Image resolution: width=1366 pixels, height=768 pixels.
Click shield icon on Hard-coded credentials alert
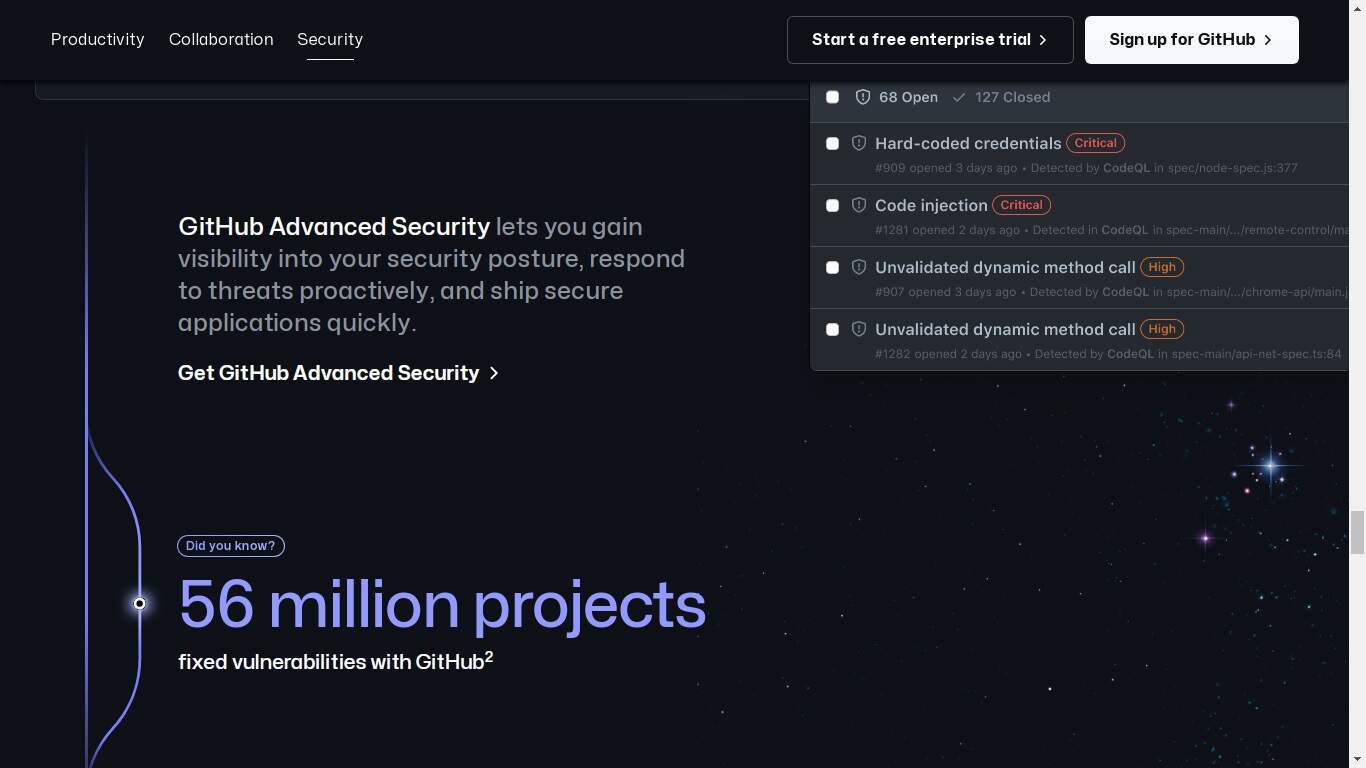tap(858, 143)
